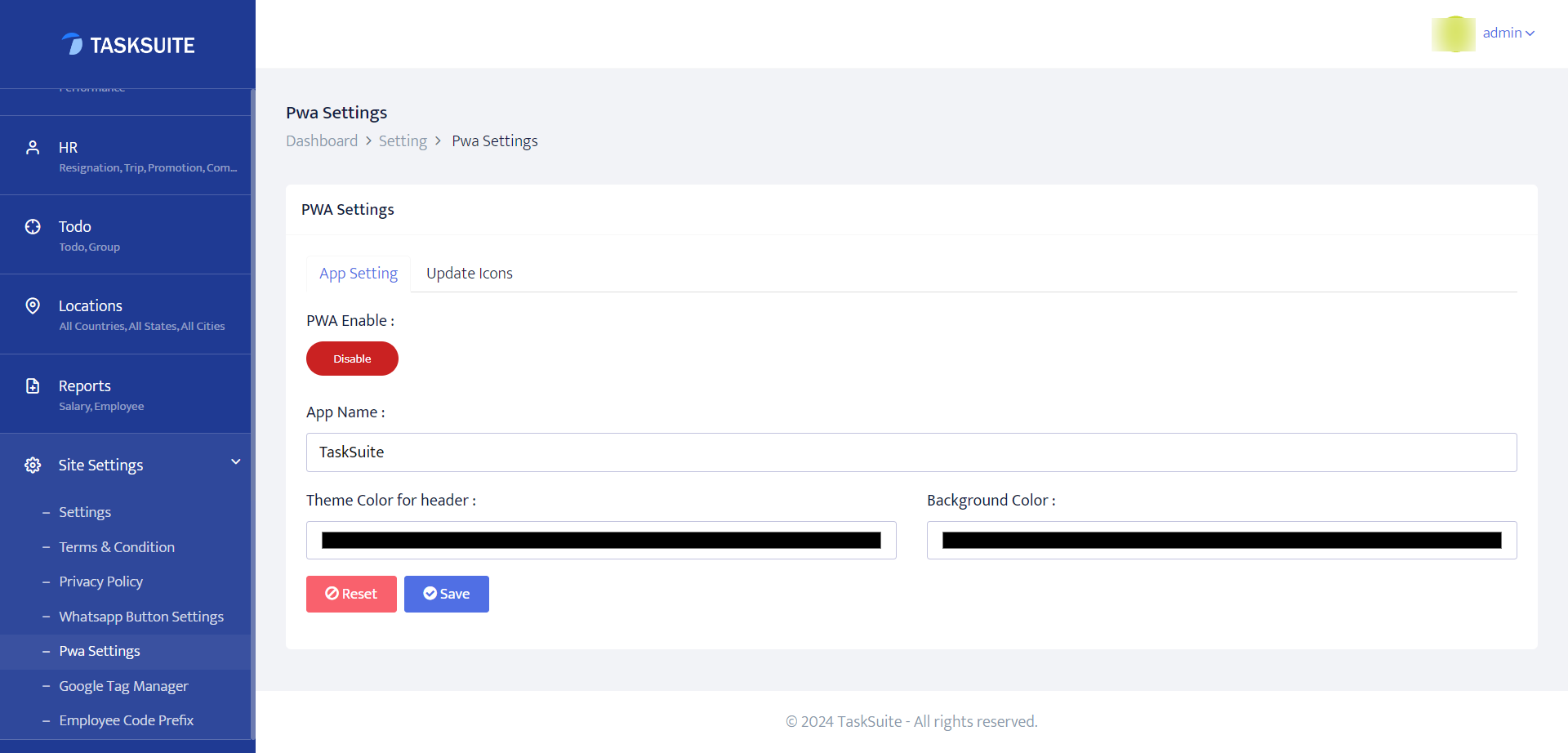This screenshot has height=753, width=1568.
Task: Click the App Name input field
Action: [x=911, y=452]
